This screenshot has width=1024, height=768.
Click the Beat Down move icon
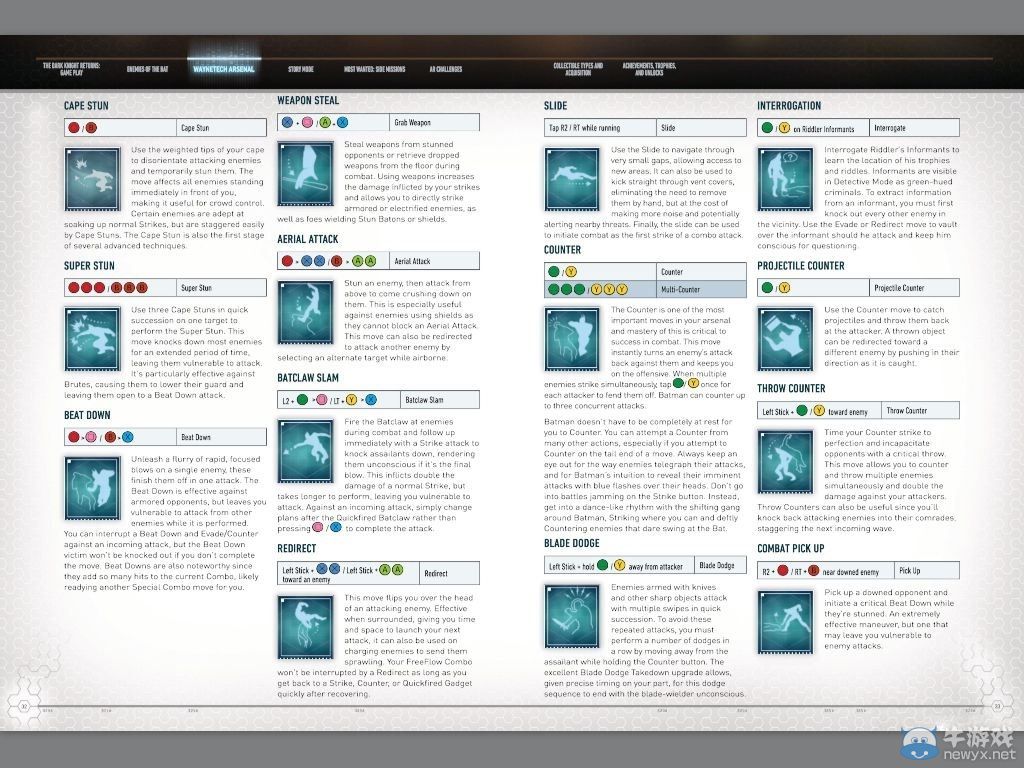click(x=93, y=485)
